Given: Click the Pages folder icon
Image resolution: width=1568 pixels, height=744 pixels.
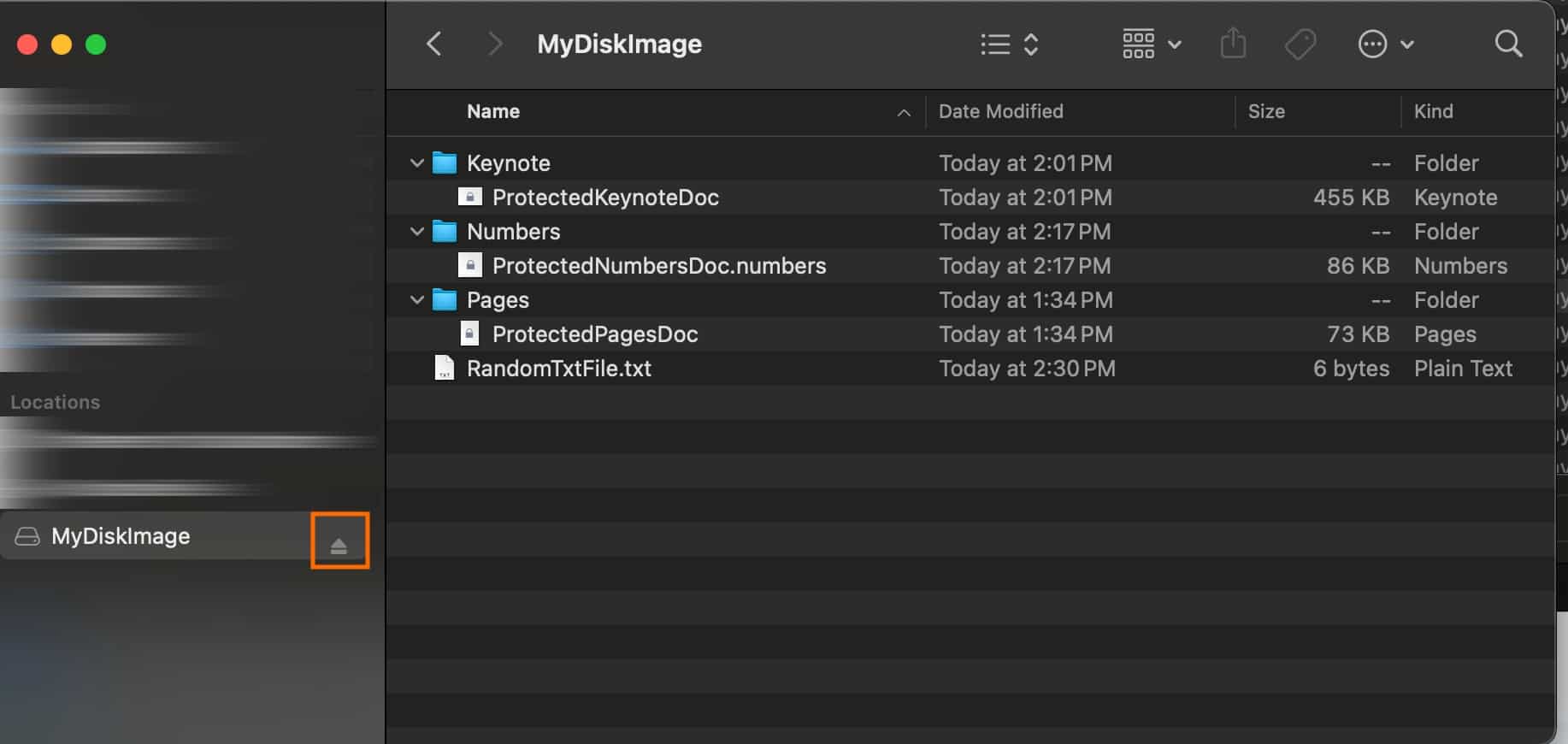Looking at the screenshot, I should 445,299.
